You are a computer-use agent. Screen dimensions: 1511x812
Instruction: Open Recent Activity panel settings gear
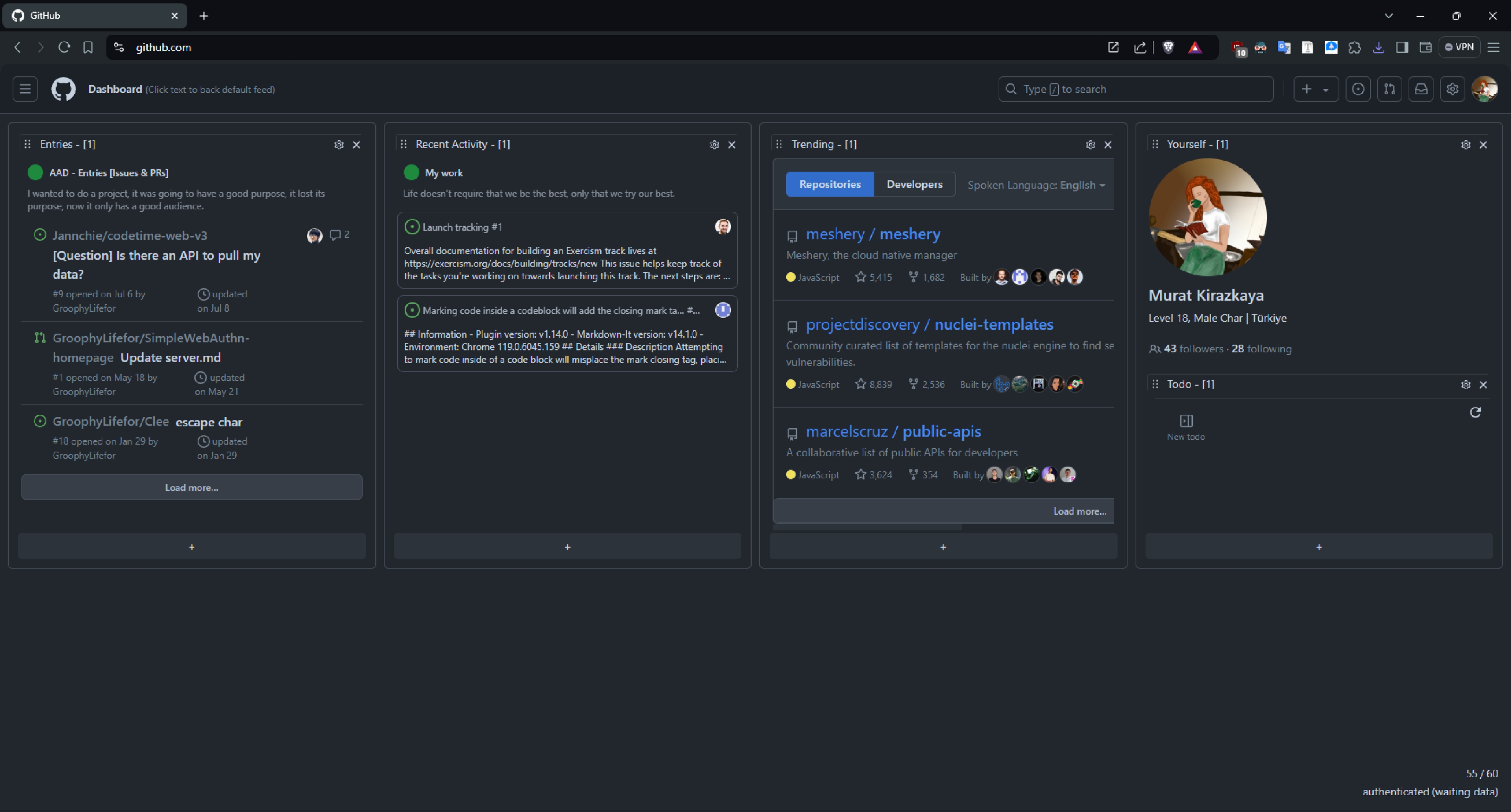(x=714, y=144)
